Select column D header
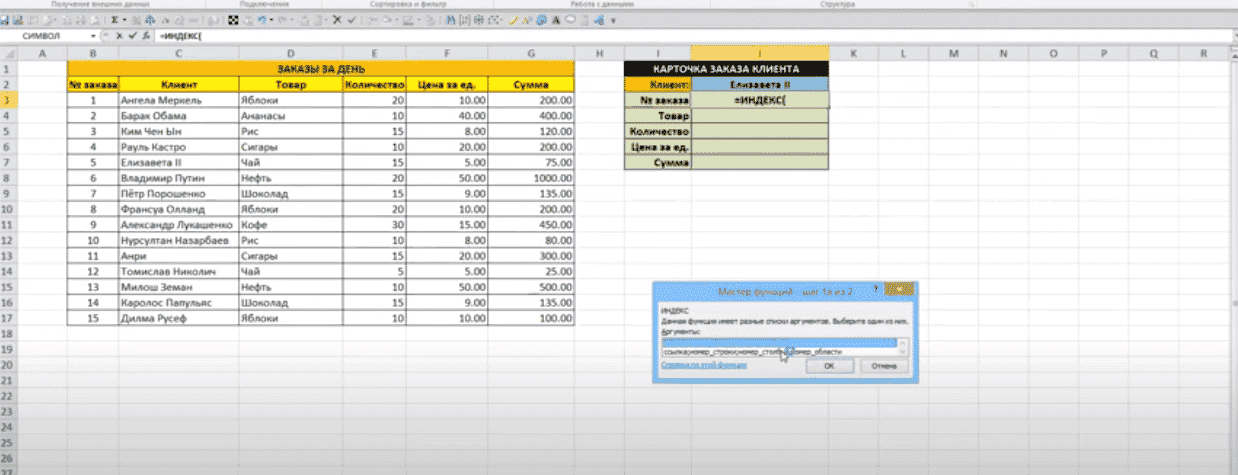This screenshot has height=475, width=1238. 289,52
